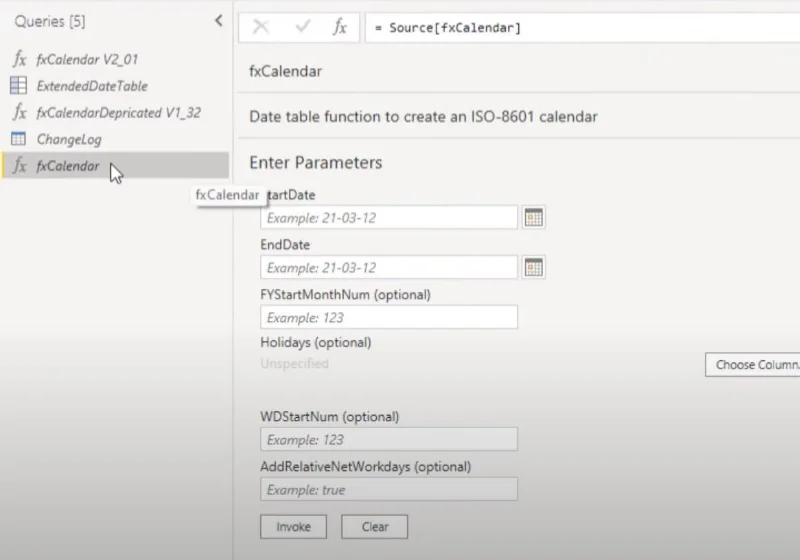The width and height of the screenshot is (800, 560).
Task: Click the WDStartNum input field
Action: tap(389, 439)
